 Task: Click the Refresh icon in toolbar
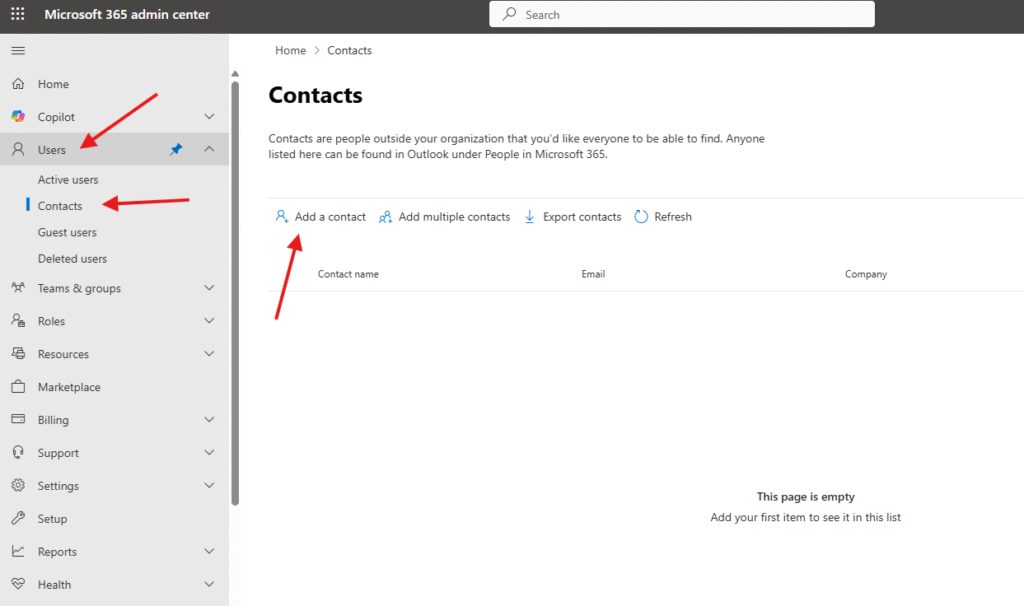pyautogui.click(x=642, y=217)
